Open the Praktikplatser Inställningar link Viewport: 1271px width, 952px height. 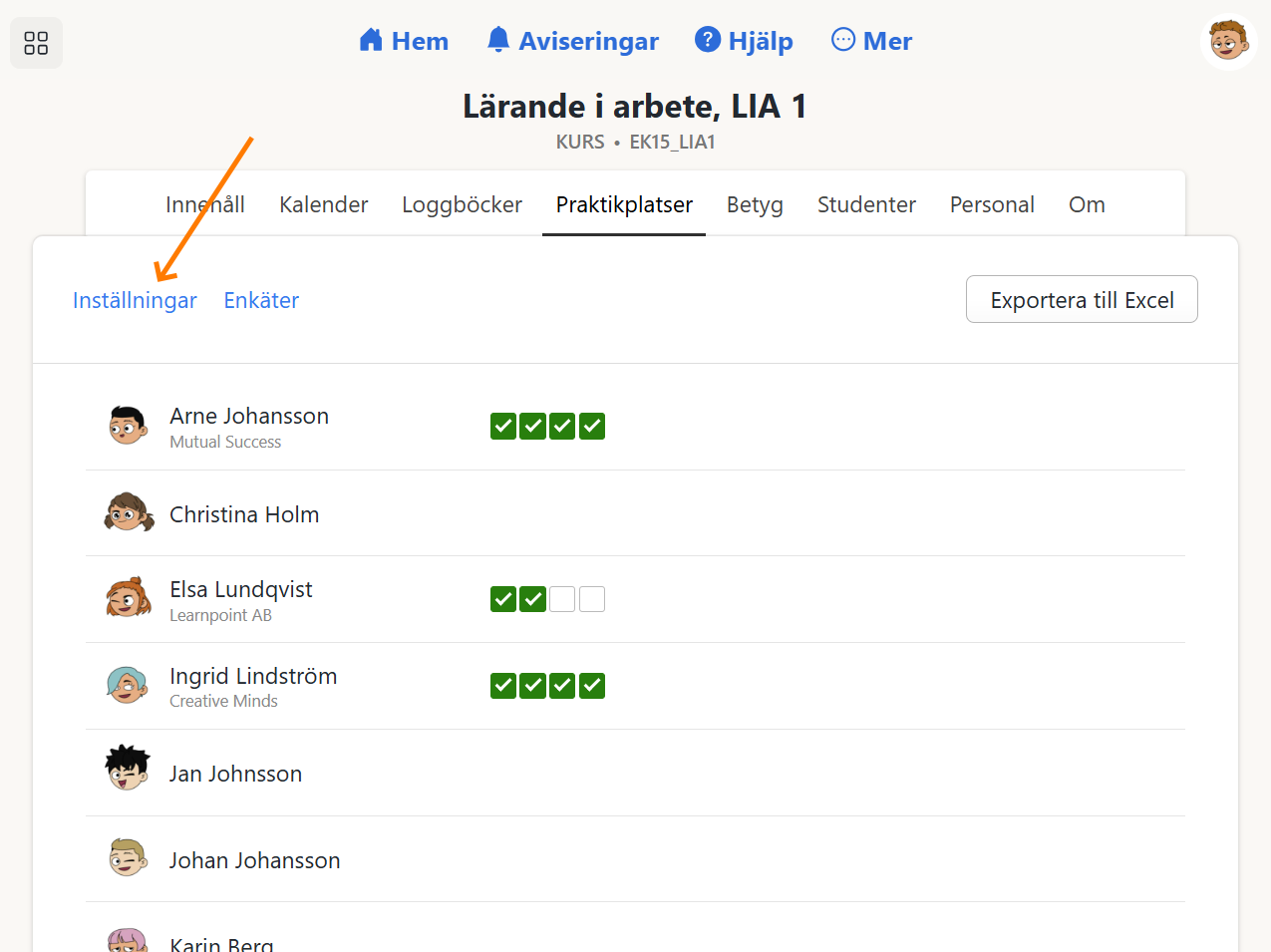click(135, 300)
